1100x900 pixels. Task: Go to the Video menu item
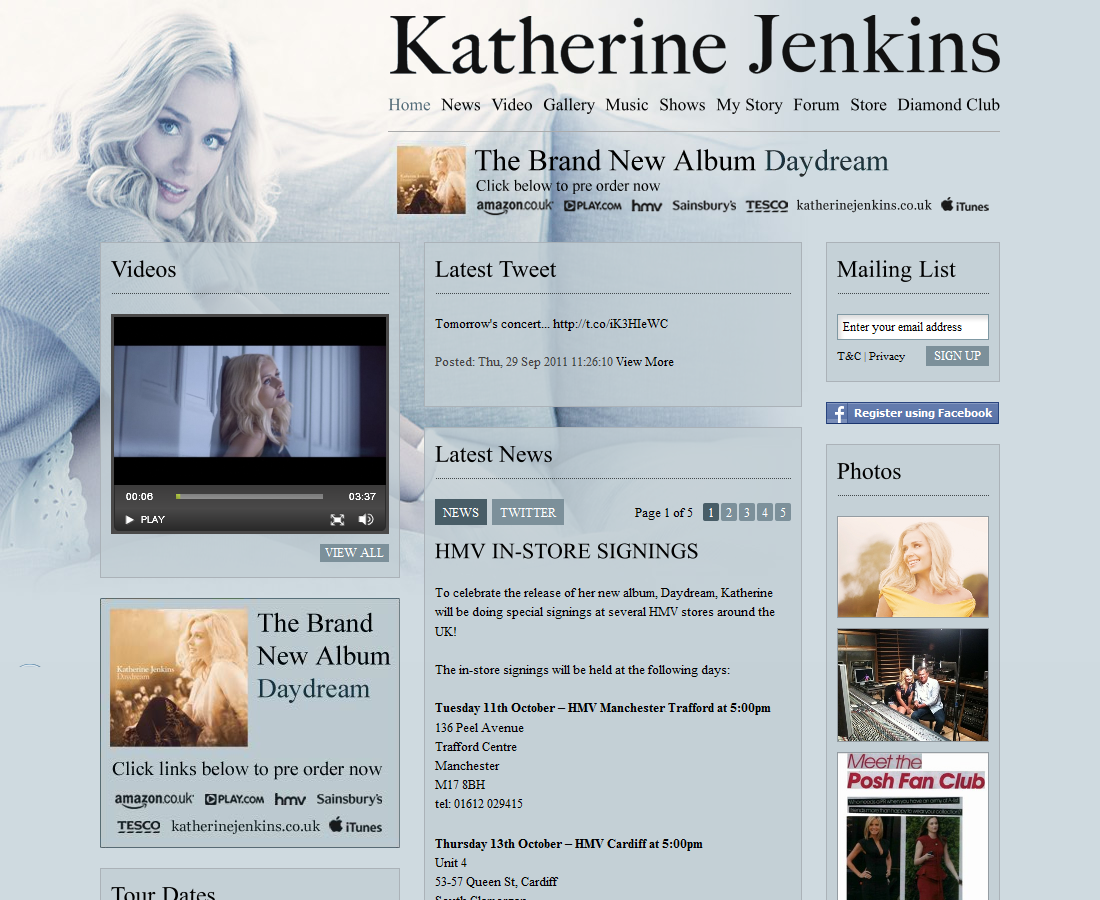[x=511, y=105]
